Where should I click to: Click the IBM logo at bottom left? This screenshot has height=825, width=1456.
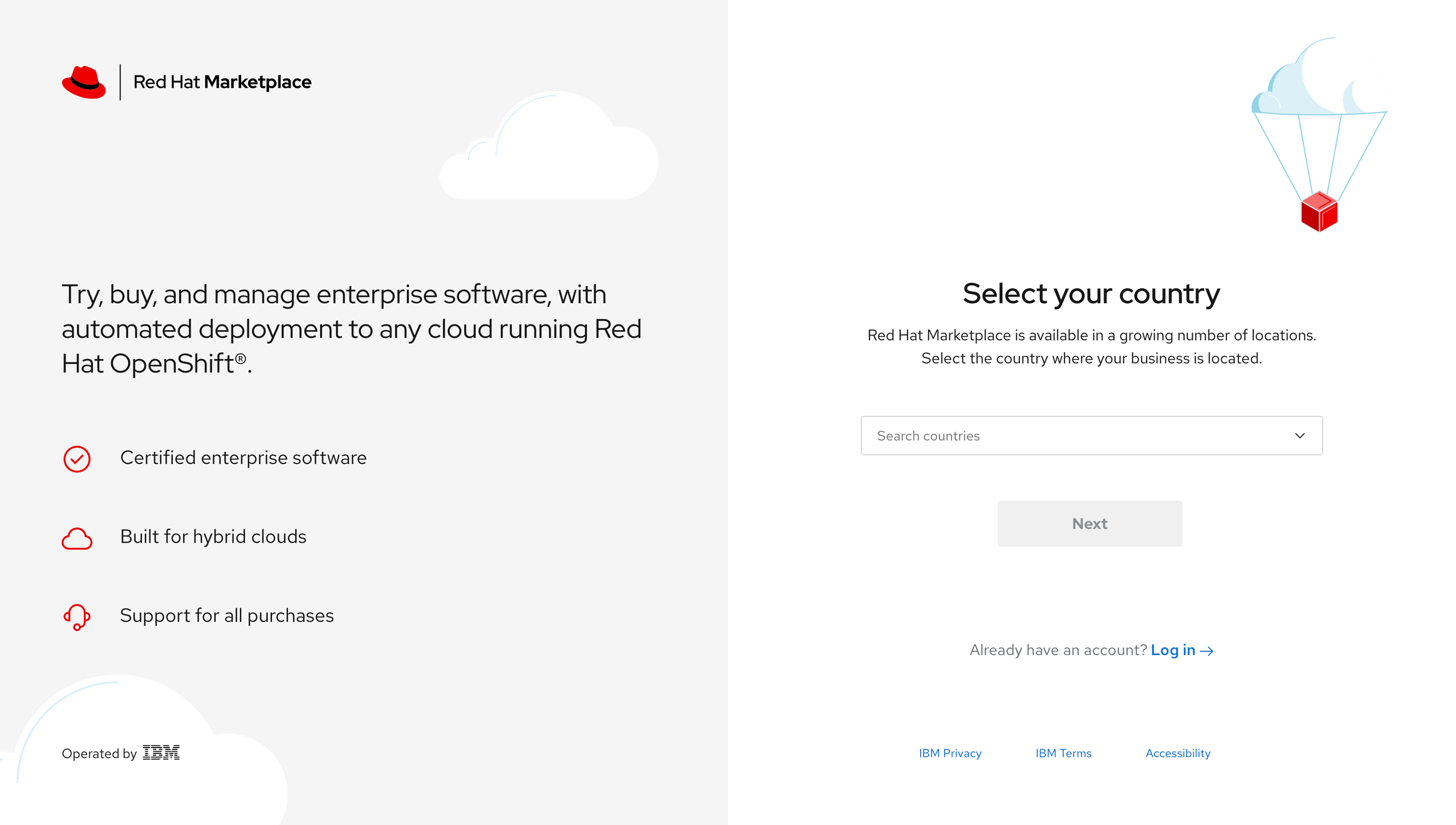[161, 753]
